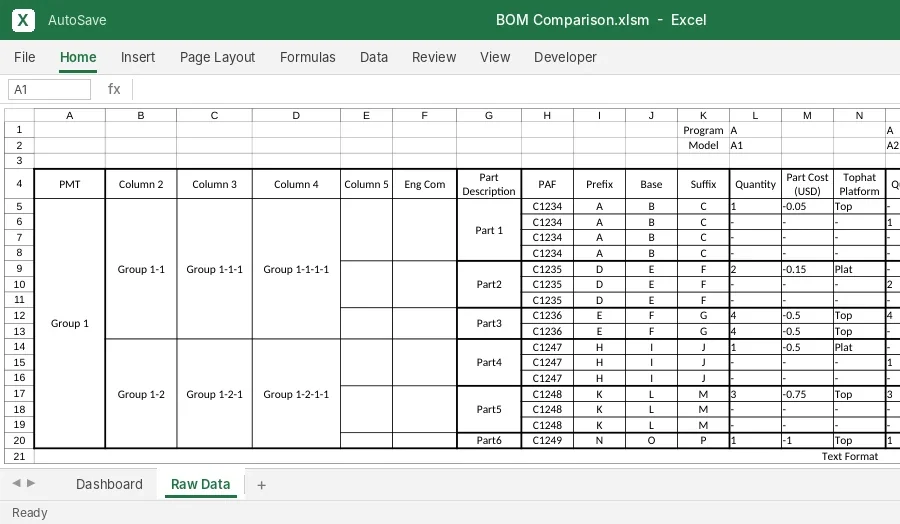Click the Base header cell
Viewport: 900px width, 524px height.
pos(651,184)
